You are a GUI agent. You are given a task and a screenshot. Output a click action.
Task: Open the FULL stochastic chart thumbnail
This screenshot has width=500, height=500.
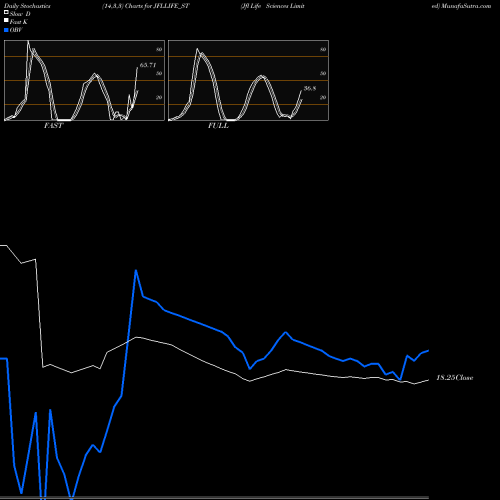click(248, 80)
